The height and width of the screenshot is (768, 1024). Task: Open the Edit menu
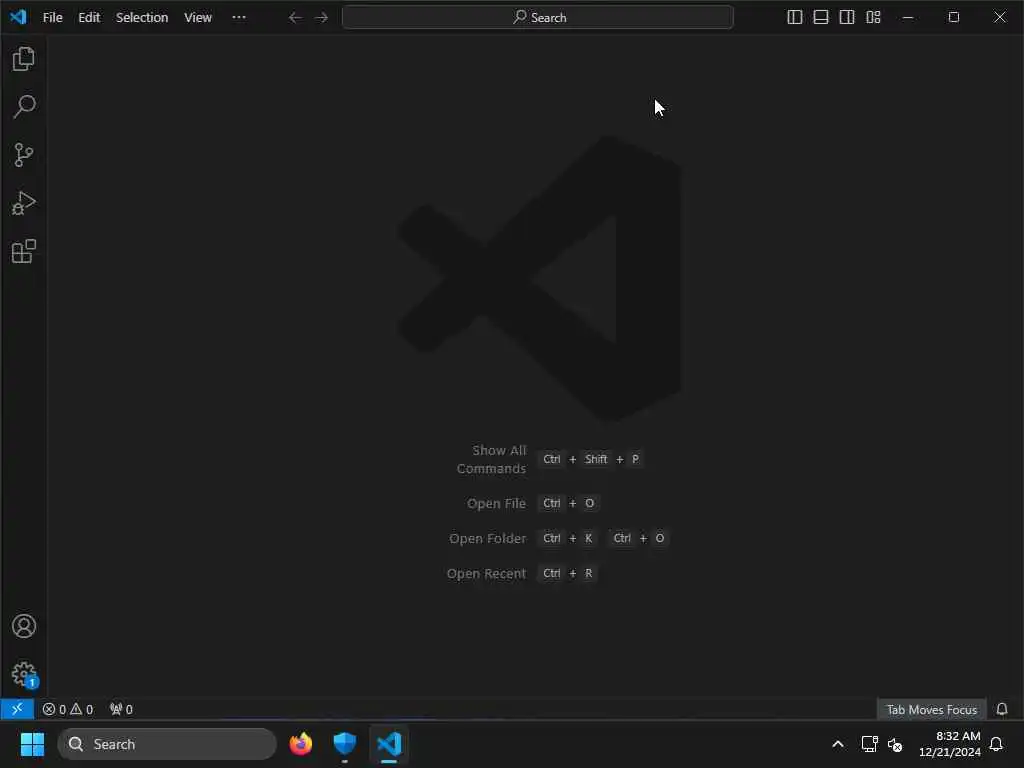(89, 18)
